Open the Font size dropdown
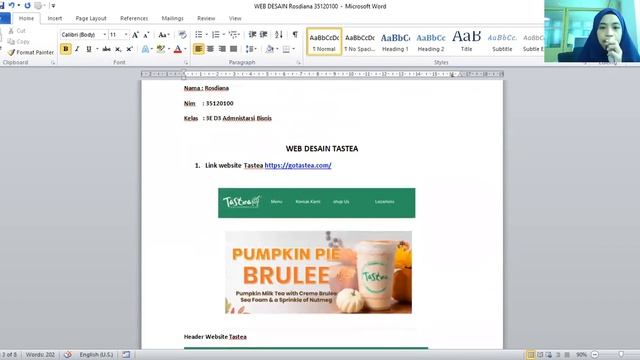Viewport: 640px width, 360px height. click(126, 35)
